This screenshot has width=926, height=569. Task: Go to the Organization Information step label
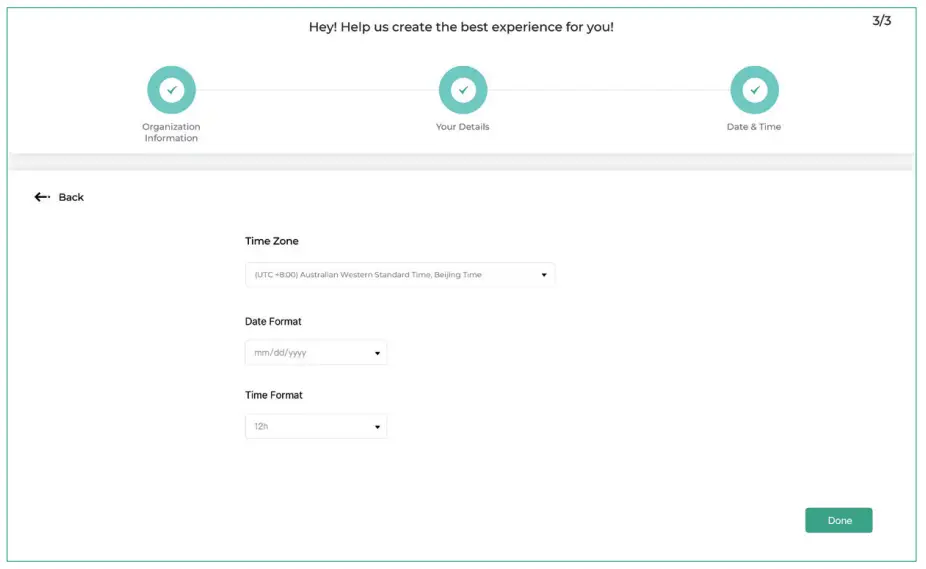171,132
